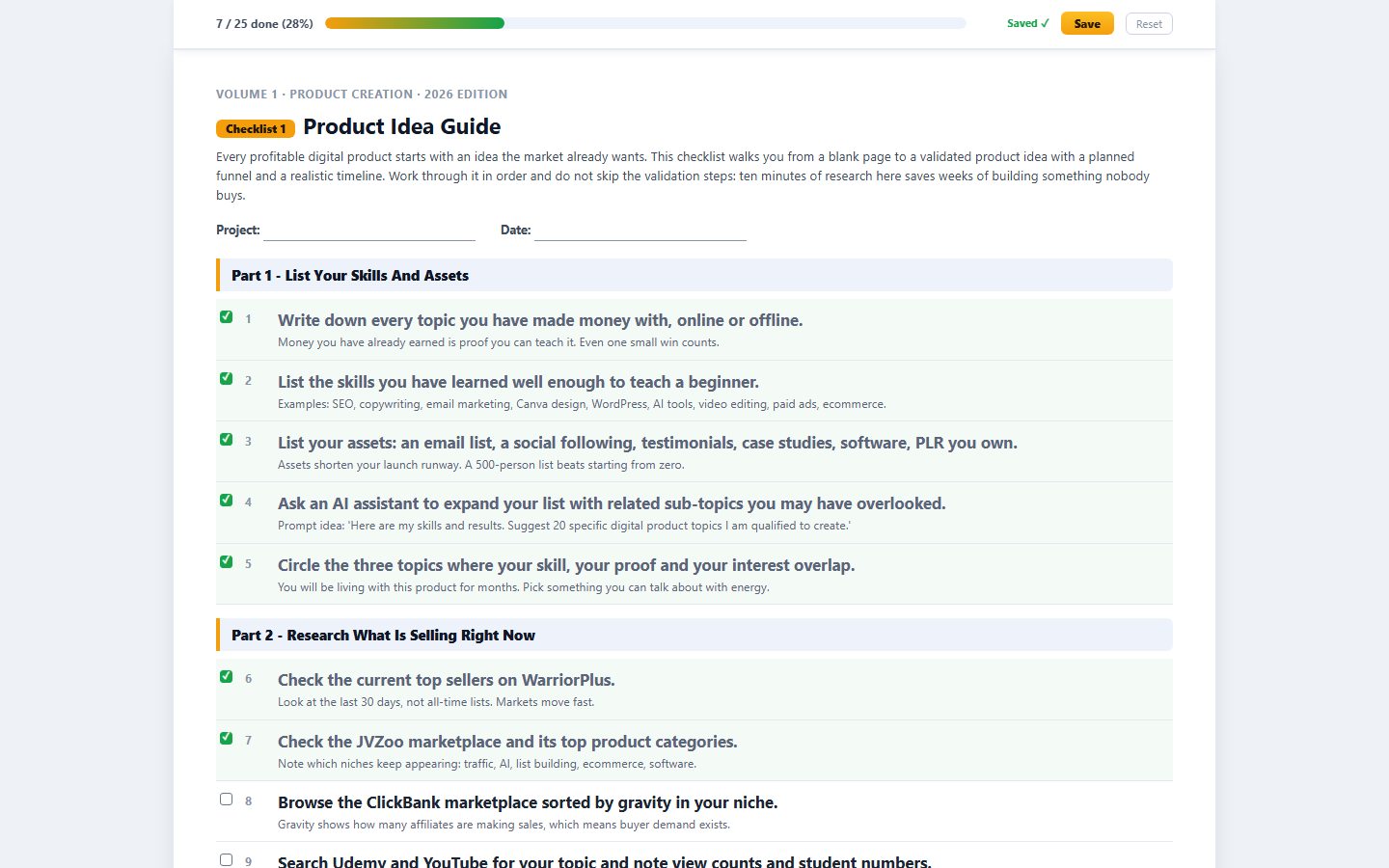Click the Volume 1 Product Creation 2026 Edition line
This screenshot has width=1389, height=868.
[362, 94]
